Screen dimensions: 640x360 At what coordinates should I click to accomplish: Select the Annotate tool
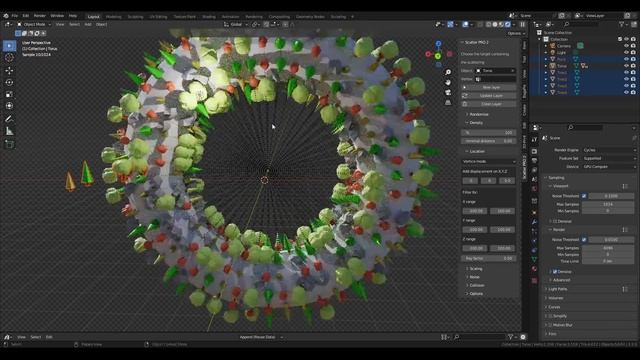click(9, 119)
